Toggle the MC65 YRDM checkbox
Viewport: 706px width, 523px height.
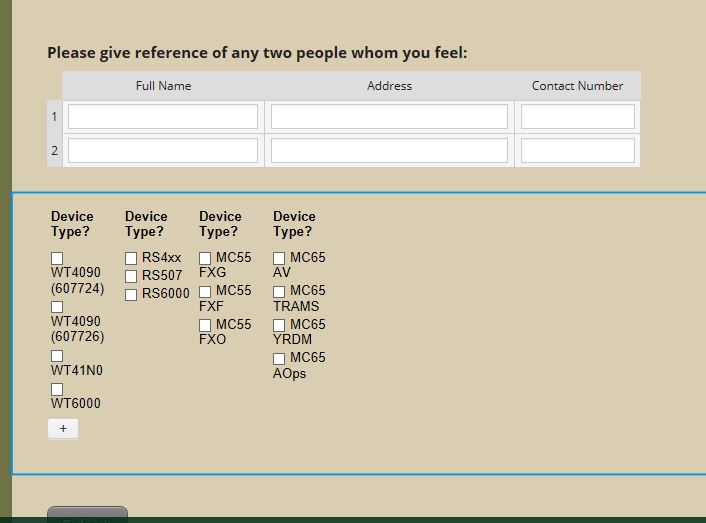pyautogui.click(x=279, y=326)
